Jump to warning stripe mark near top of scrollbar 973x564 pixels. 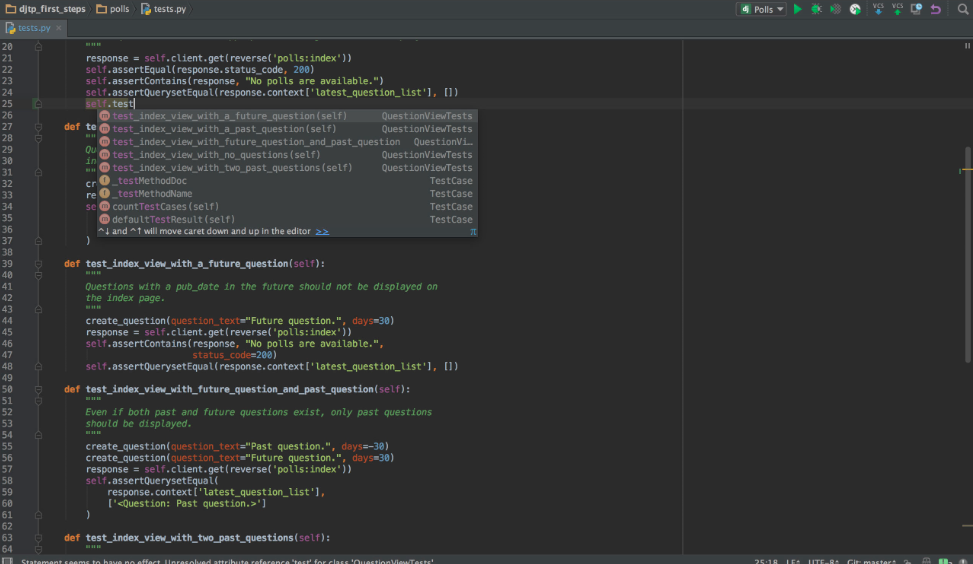[967, 170]
